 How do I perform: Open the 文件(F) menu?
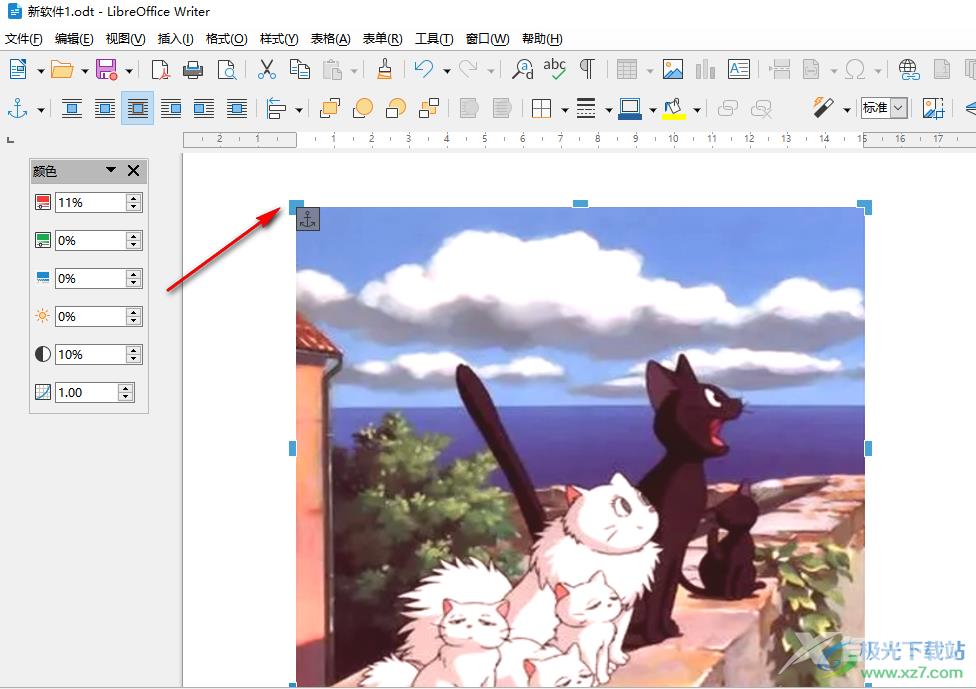coord(24,39)
